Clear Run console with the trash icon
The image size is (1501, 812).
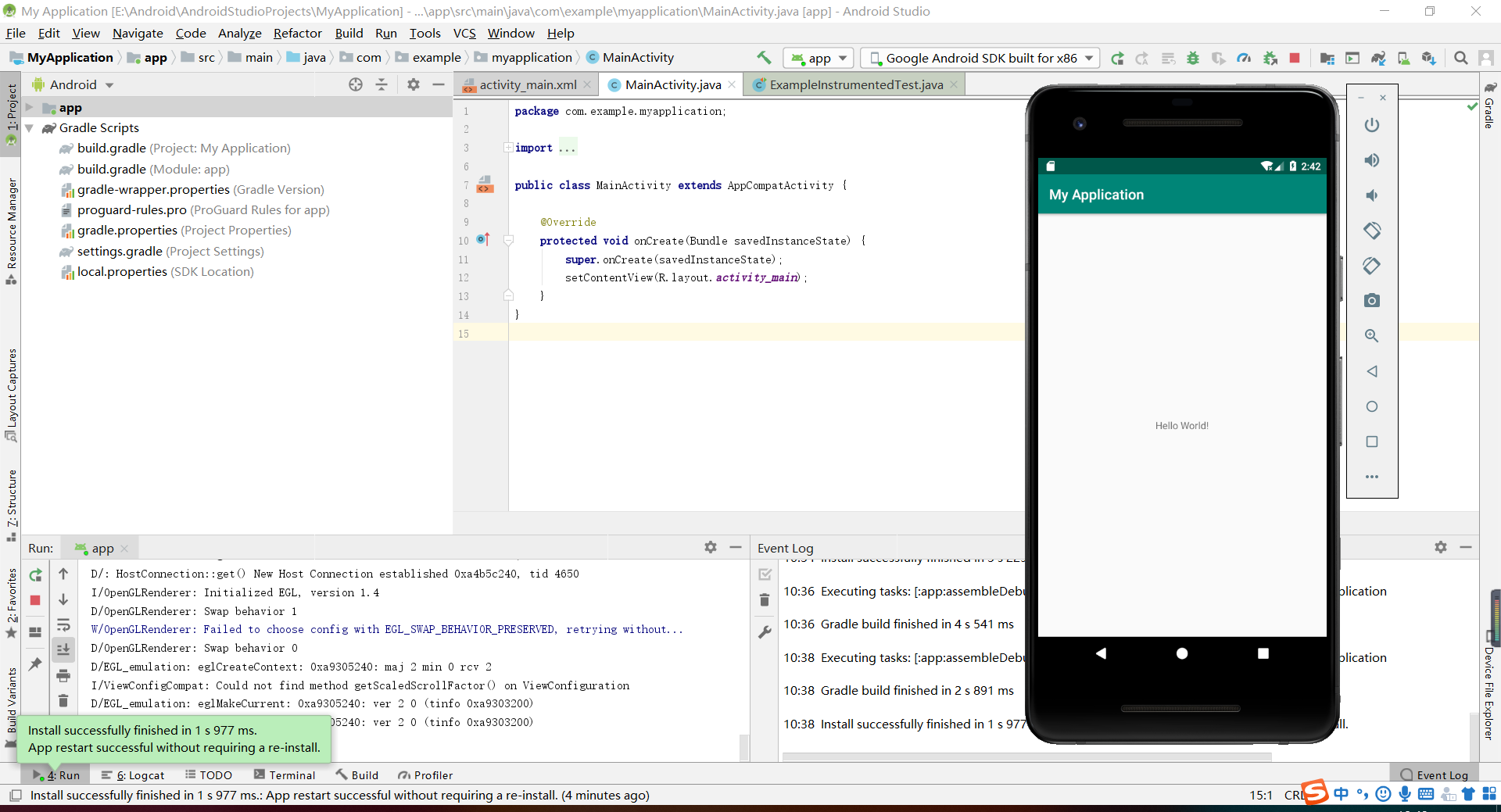click(x=63, y=700)
